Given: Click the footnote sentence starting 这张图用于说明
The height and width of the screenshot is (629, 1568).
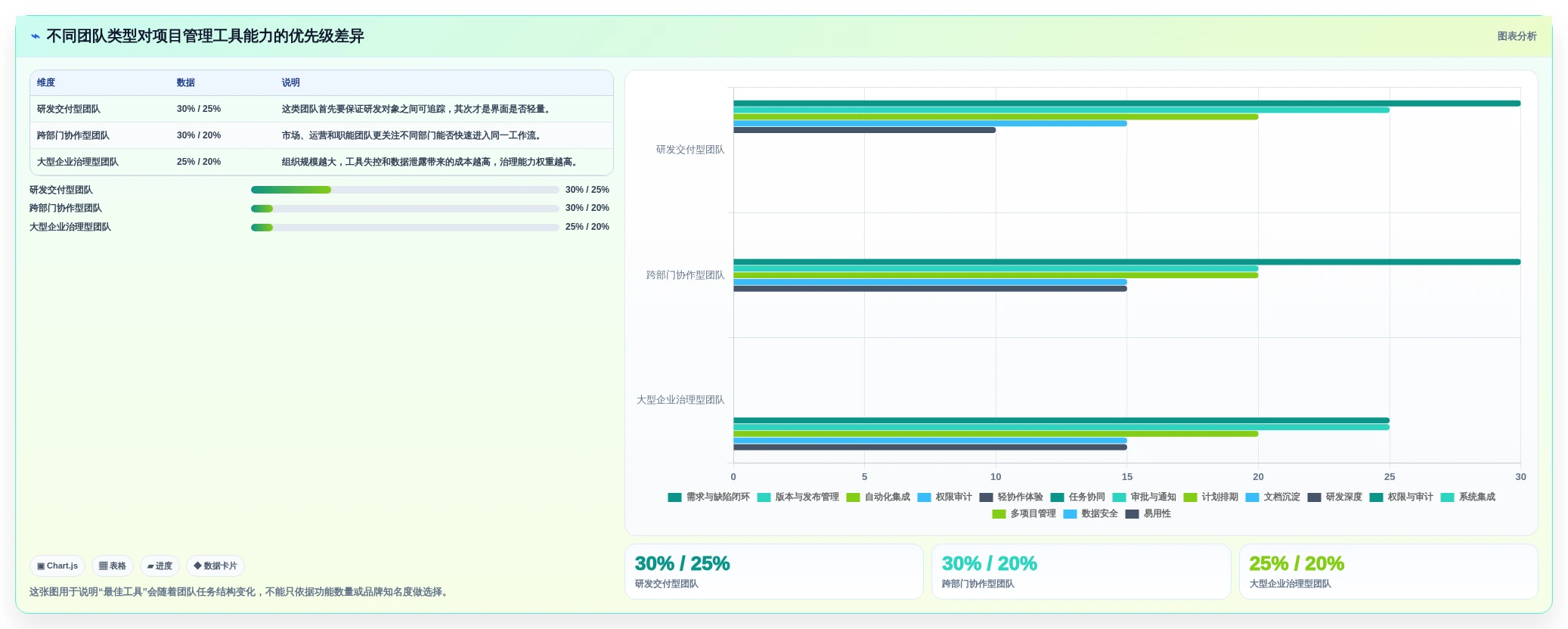Looking at the screenshot, I should 240,592.
